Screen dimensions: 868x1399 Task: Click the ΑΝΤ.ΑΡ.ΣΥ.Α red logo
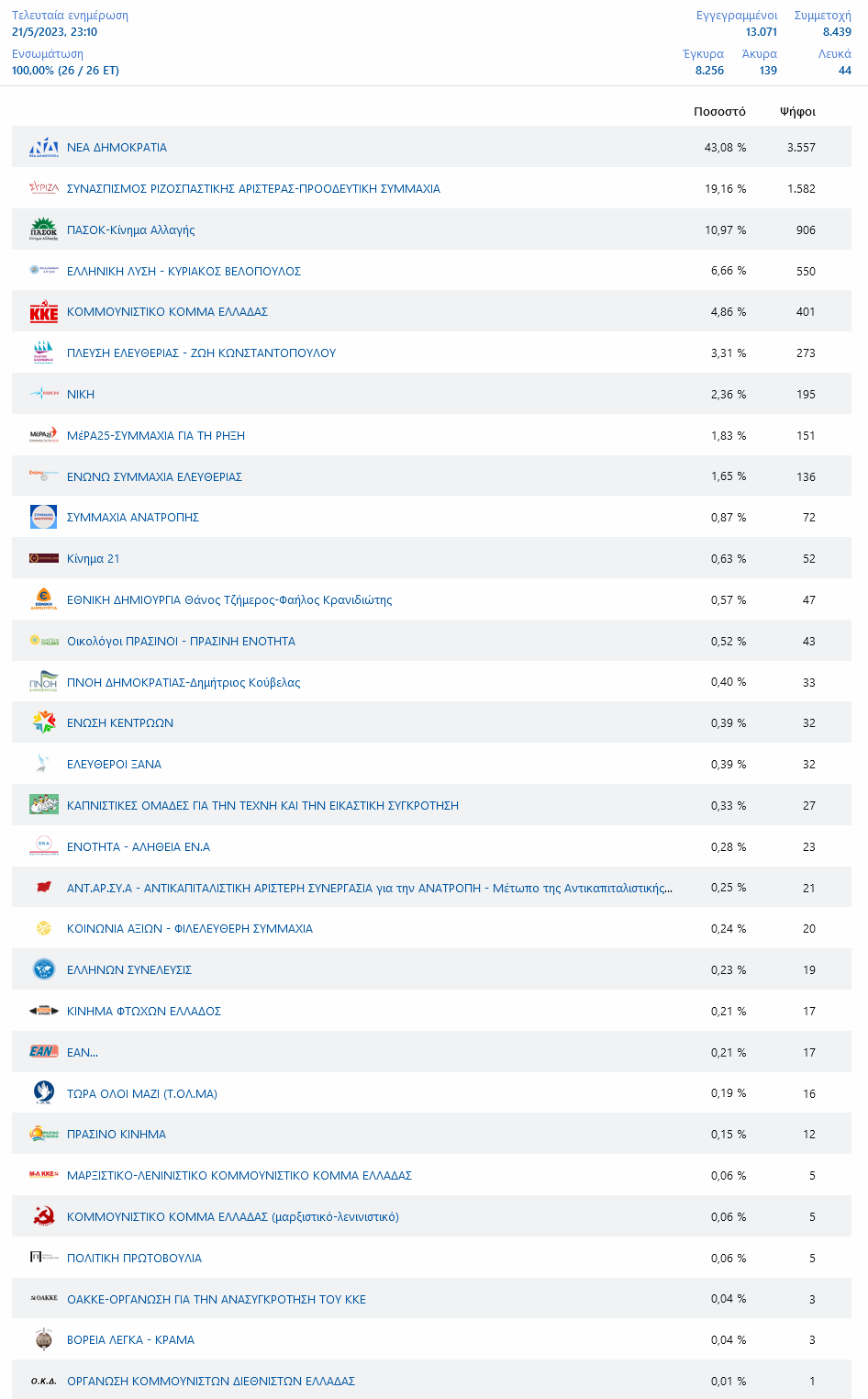tap(44, 888)
